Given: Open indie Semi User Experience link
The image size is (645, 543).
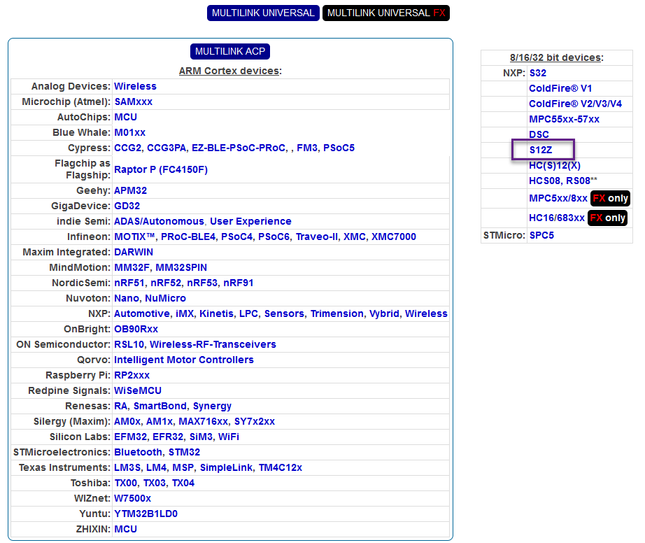Looking at the screenshot, I should tap(251, 221).
